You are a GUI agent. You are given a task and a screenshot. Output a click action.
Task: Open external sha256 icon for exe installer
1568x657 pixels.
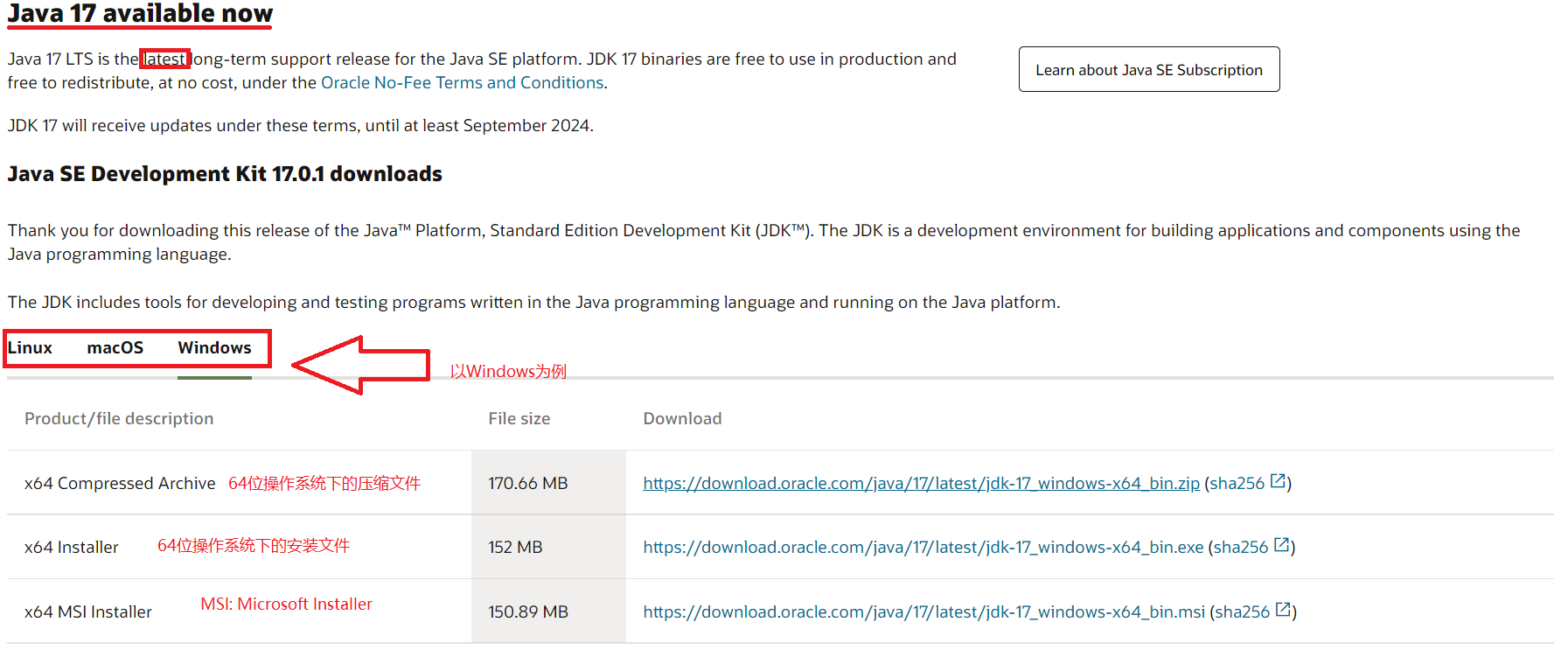(x=1281, y=545)
